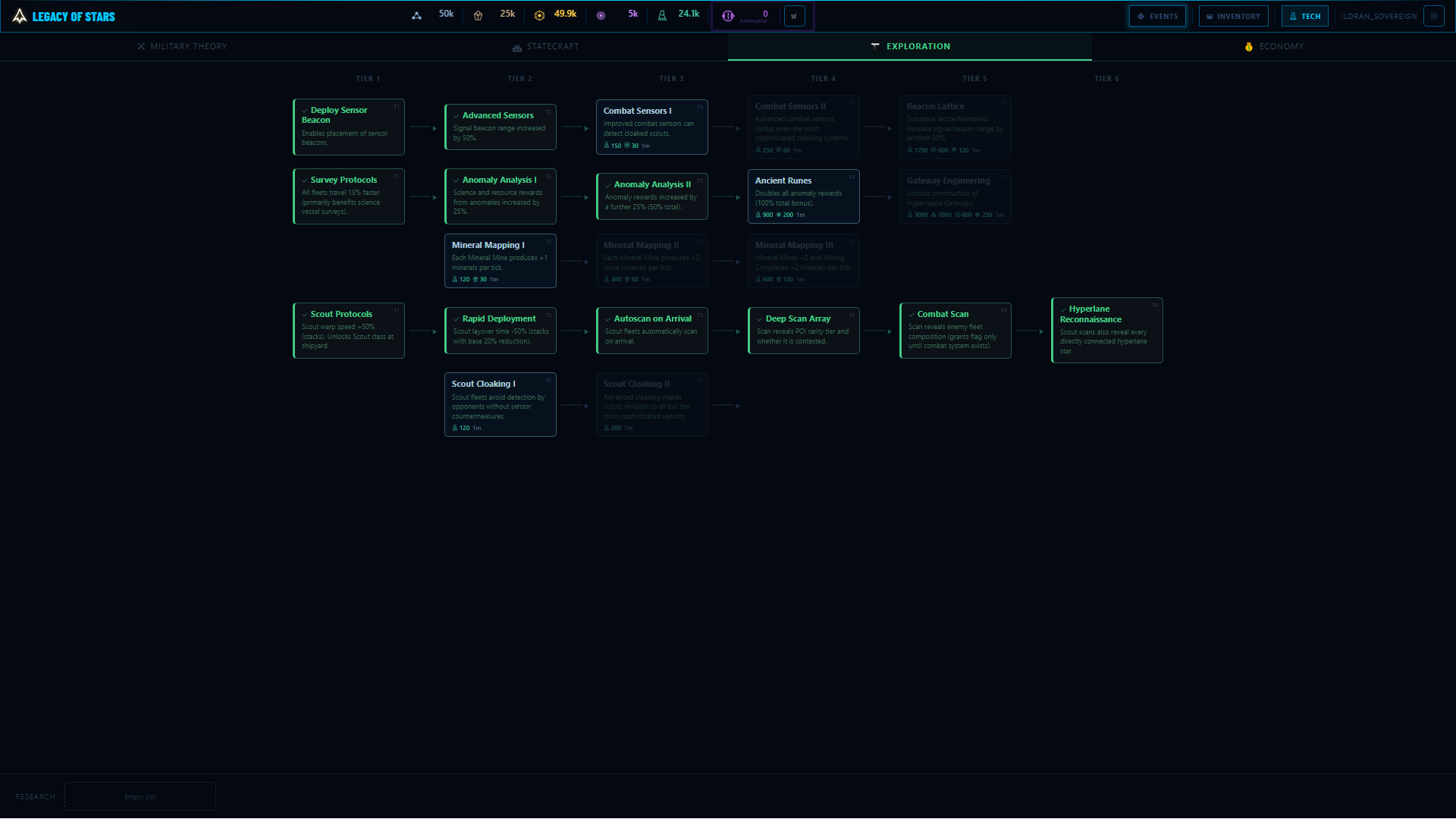Click the crossed swords Military Theory icon
Viewport: 1456px width, 819px height.
141,46
